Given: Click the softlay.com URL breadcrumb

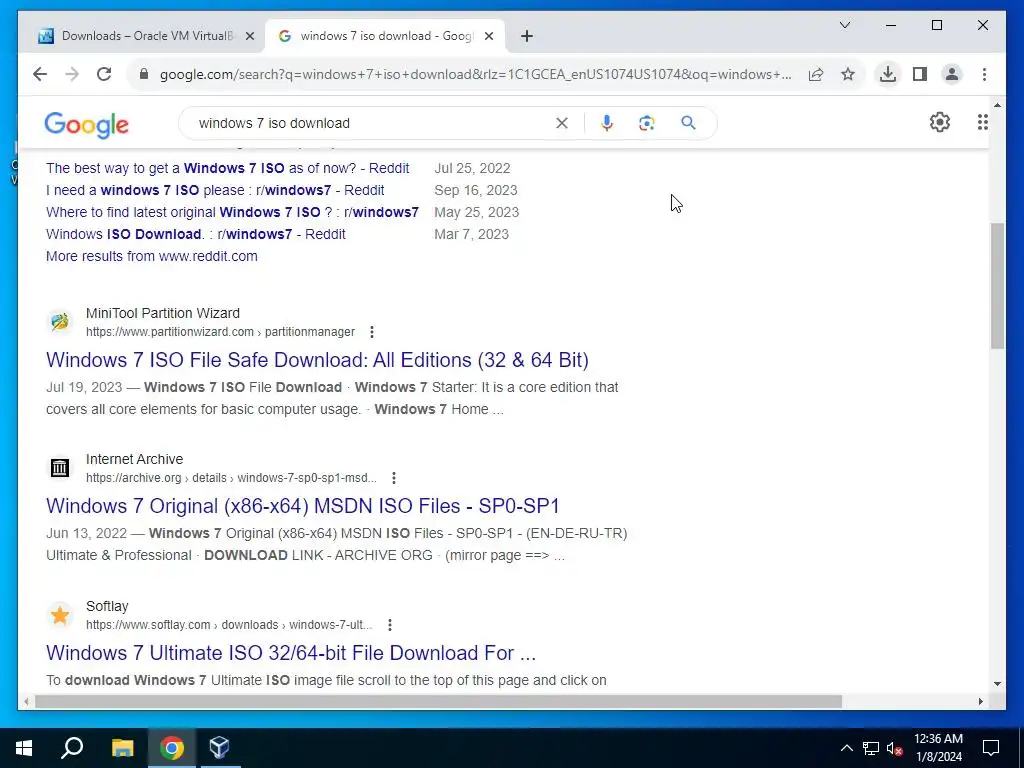Looking at the screenshot, I should coord(229,625).
